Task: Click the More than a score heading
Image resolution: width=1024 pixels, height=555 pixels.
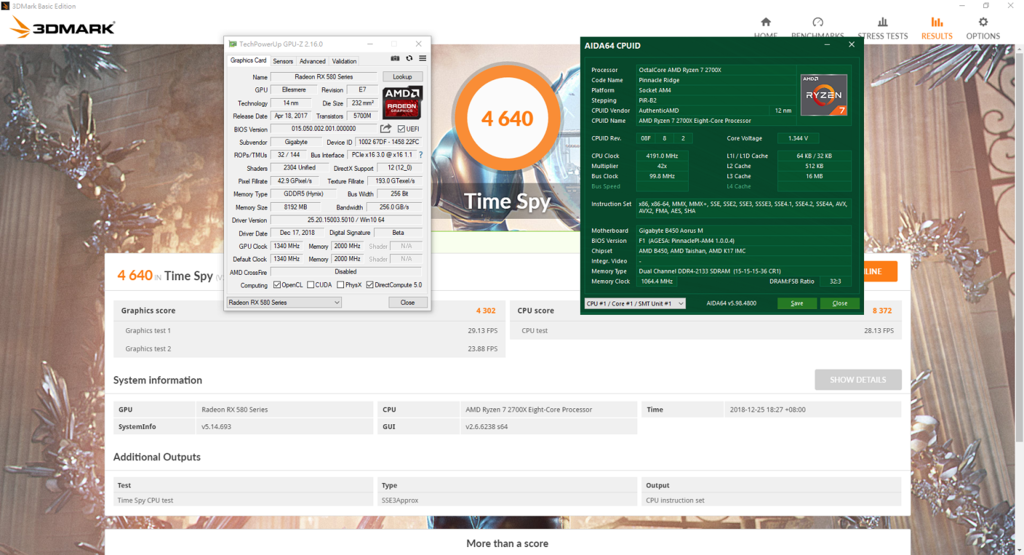Action: 507,543
